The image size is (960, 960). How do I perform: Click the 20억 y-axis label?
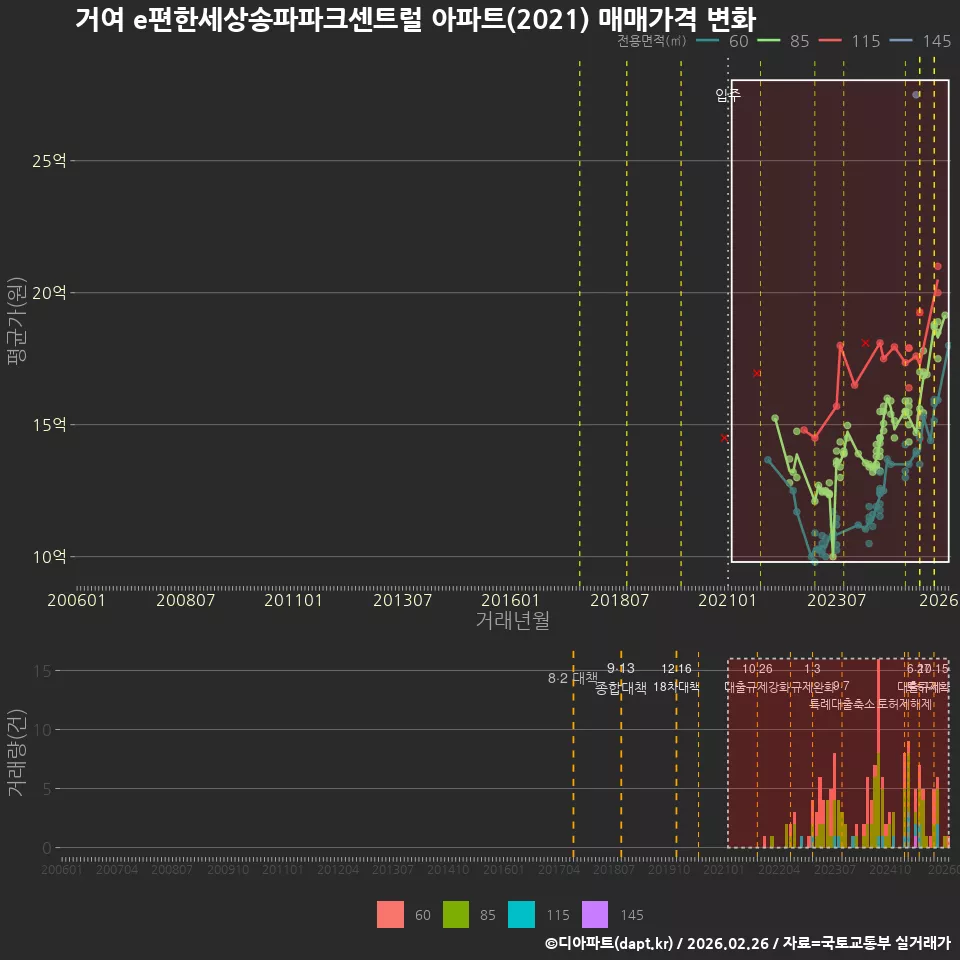[49, 293]
